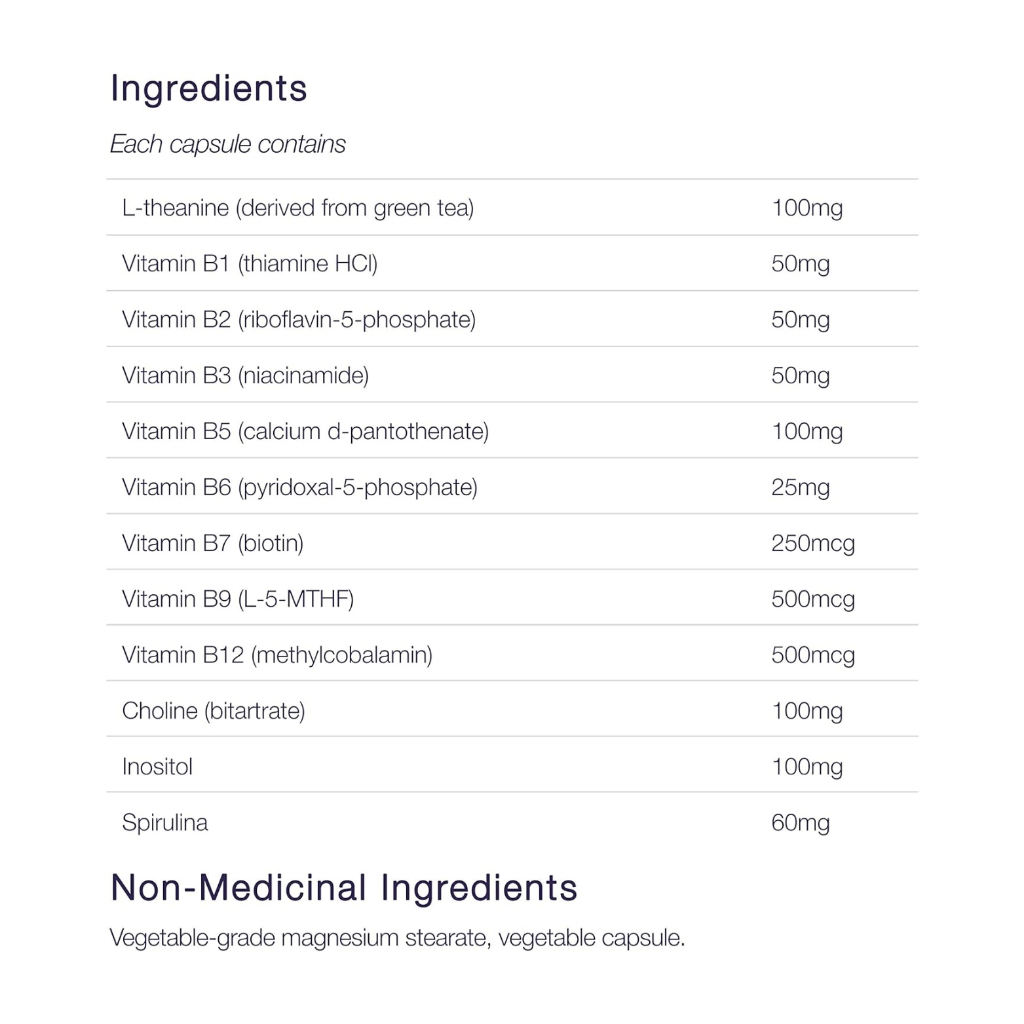
Task: Click the Non-Medicinal Ingredients heading
Action: [343, 887]
